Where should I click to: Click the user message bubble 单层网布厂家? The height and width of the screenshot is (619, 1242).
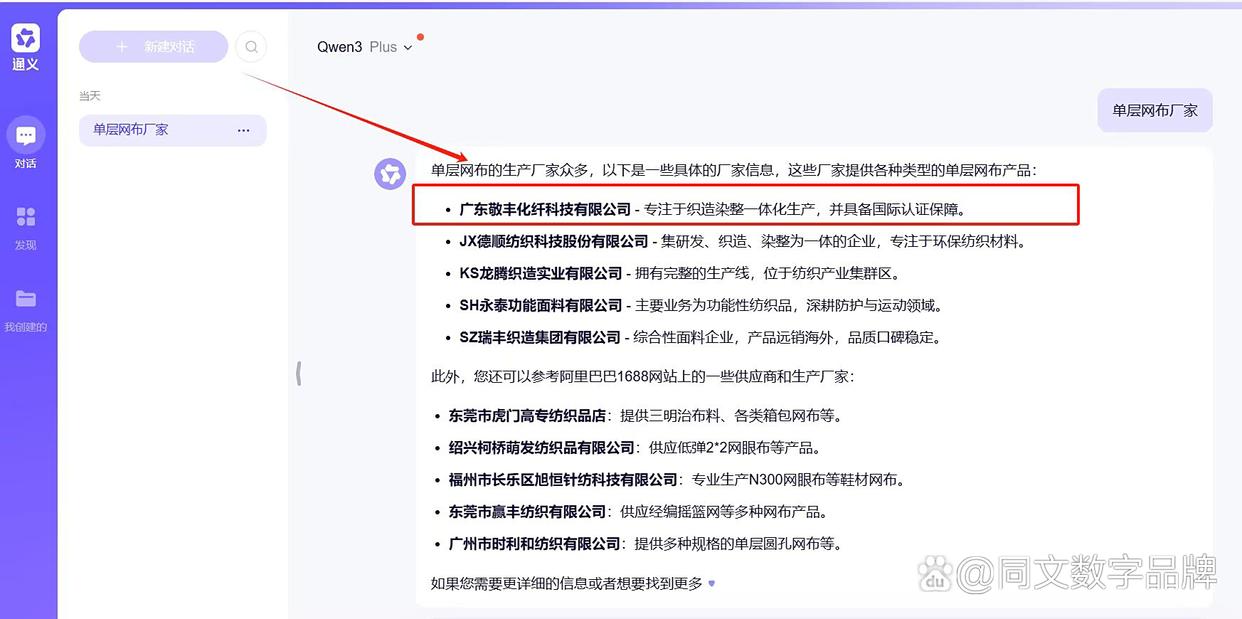click(1154, 110)
